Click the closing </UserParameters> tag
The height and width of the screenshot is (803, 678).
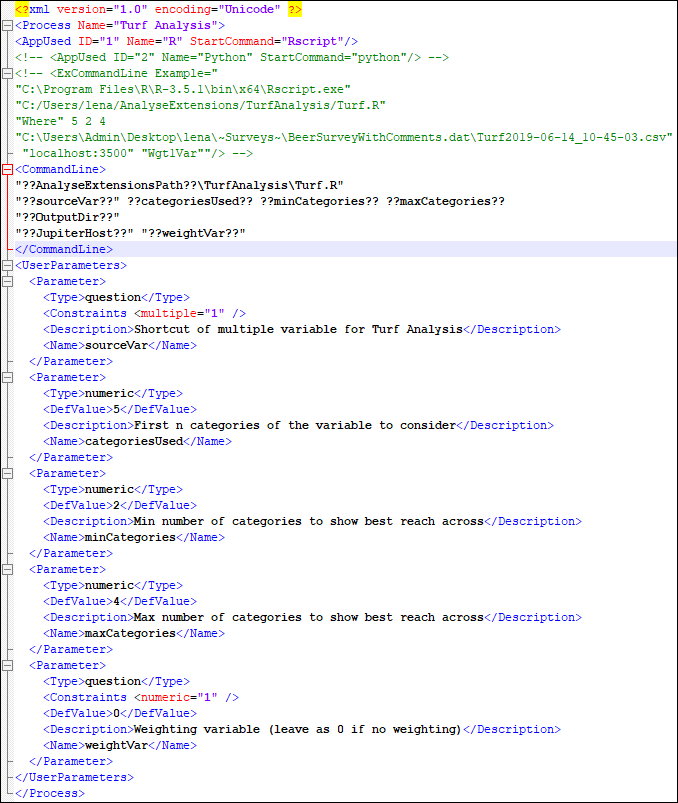[x=75, y=777]
